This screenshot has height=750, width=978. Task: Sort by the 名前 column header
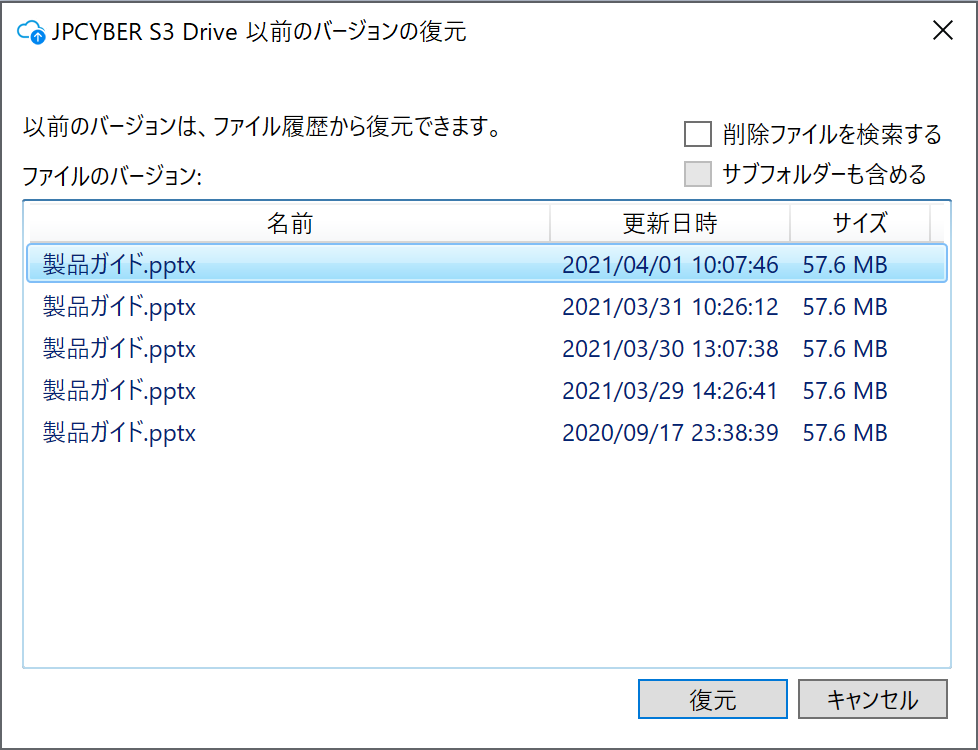point(290,223)
